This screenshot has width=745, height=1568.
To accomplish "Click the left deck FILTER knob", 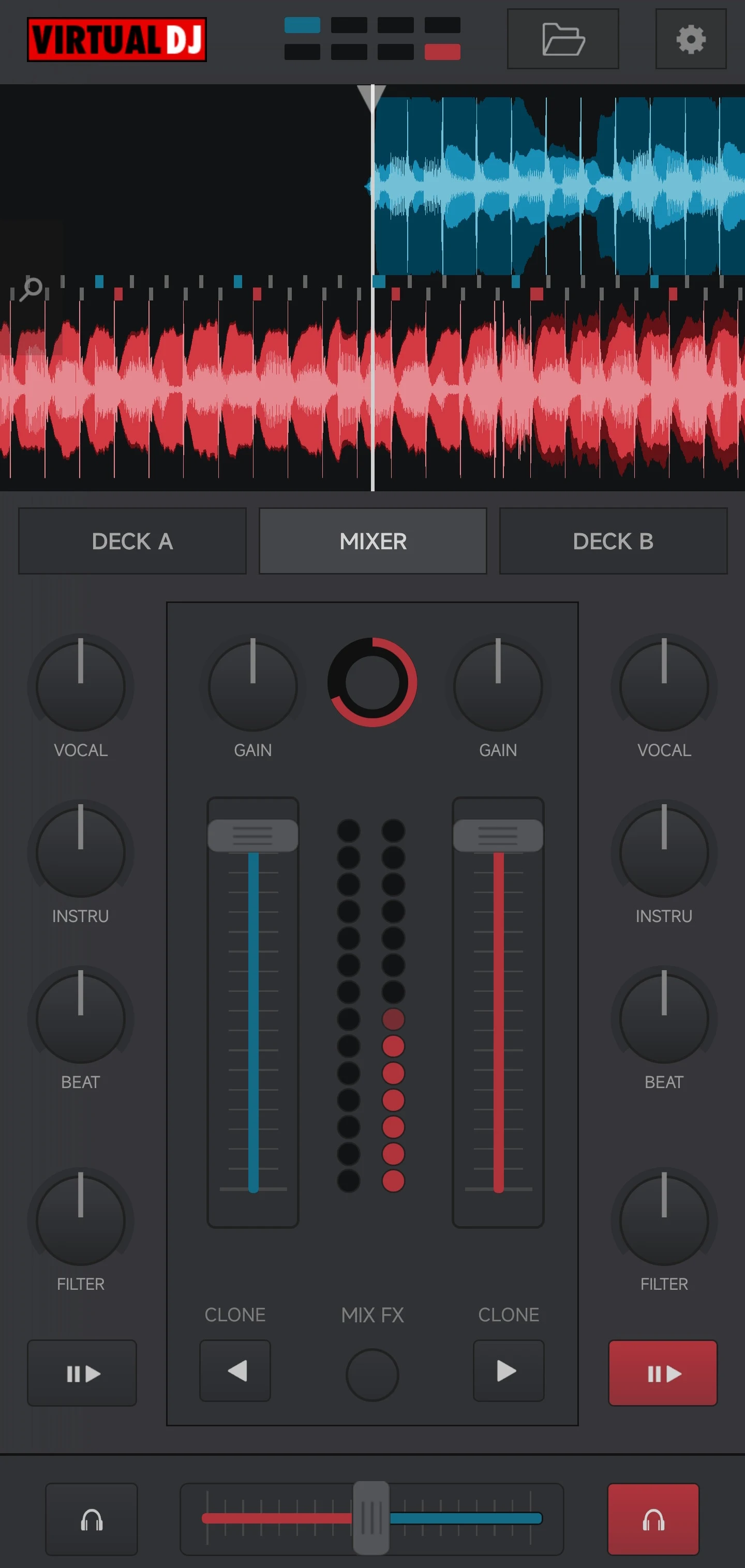I will point(80,1220).
